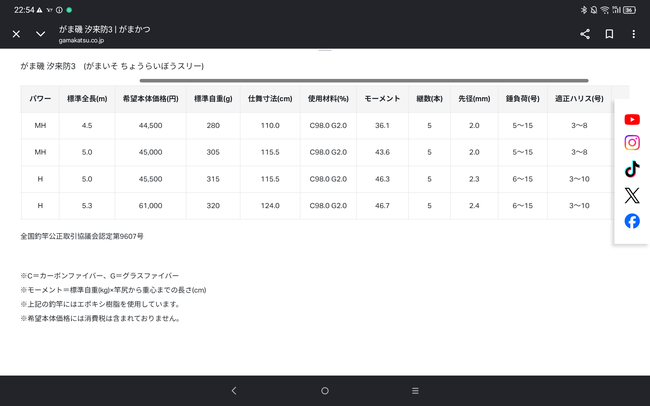
Task: Select the 使用材料(%) column header
Action: [328, 99]
